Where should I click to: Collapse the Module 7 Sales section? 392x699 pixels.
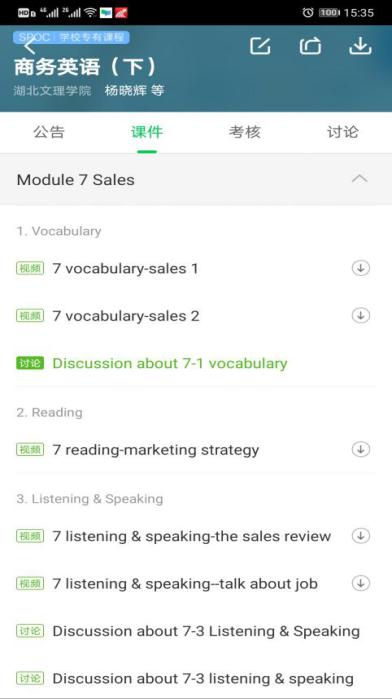click(359, 179)
